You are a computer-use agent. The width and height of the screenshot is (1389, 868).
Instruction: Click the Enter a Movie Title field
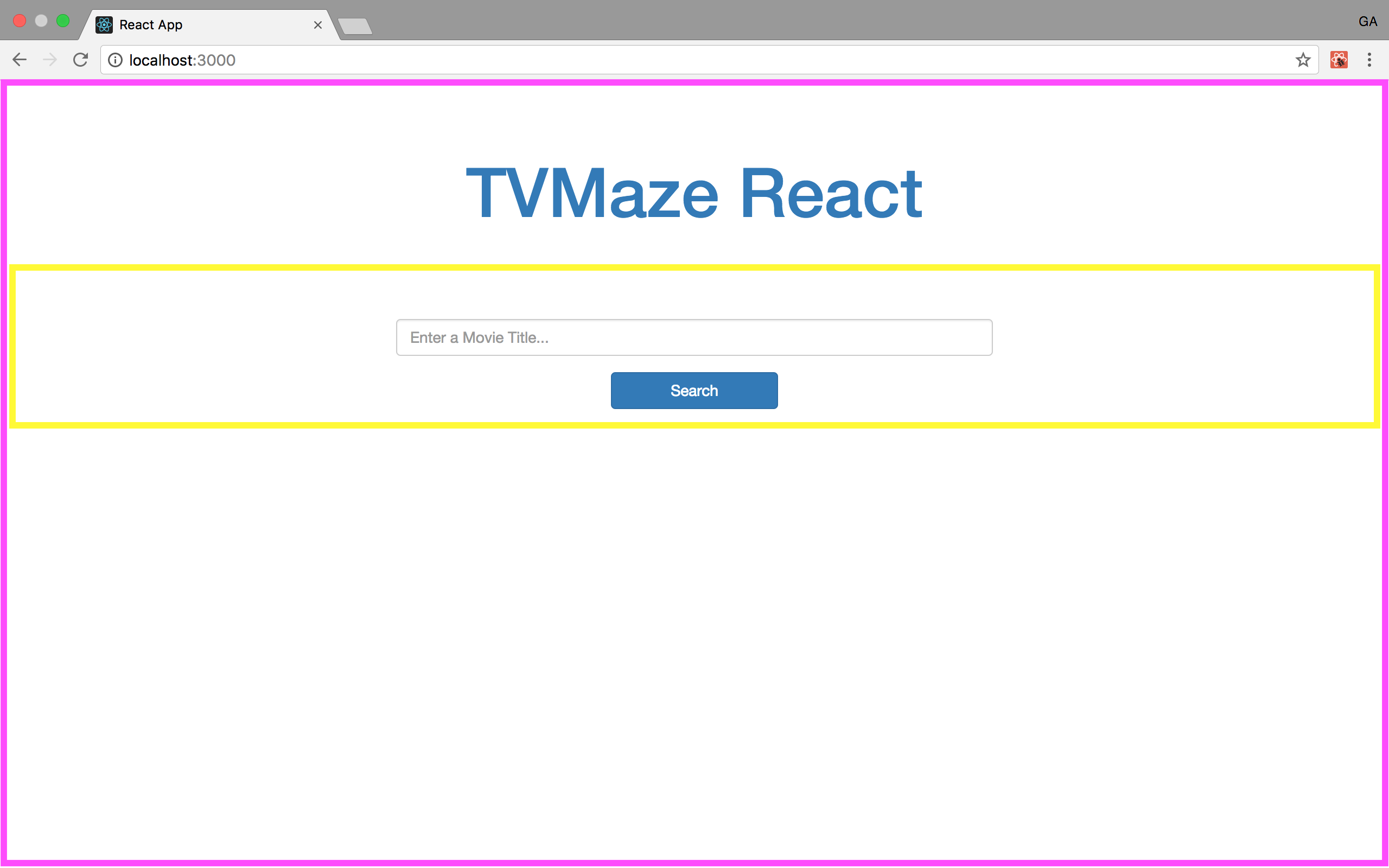click(693, 337)
